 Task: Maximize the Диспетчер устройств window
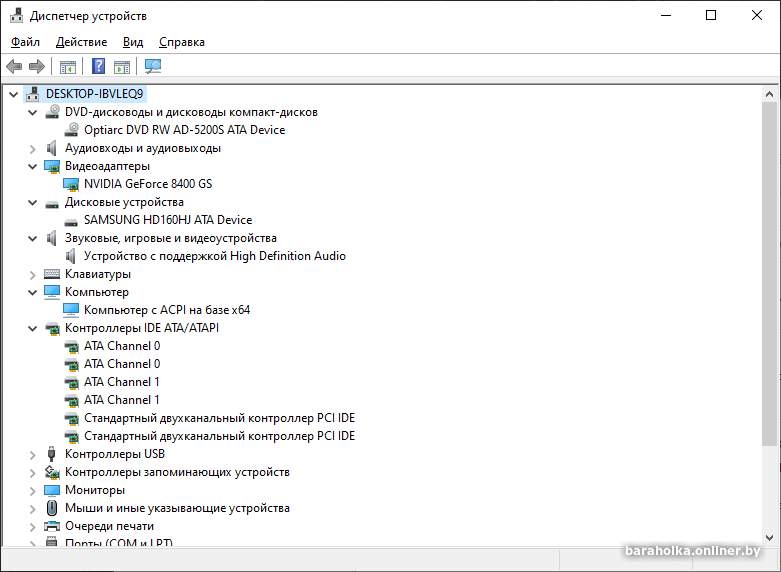711,15
